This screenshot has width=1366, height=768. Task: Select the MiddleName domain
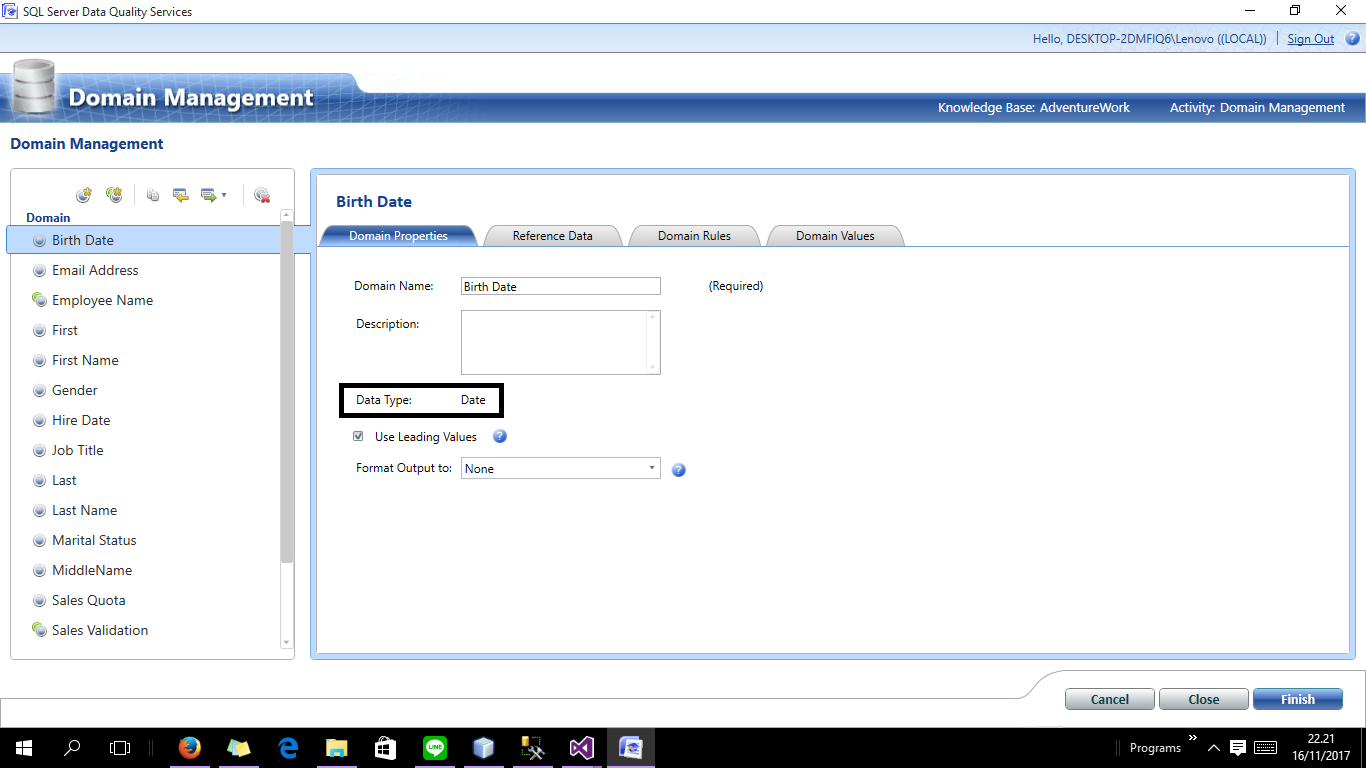click(92, 570)
